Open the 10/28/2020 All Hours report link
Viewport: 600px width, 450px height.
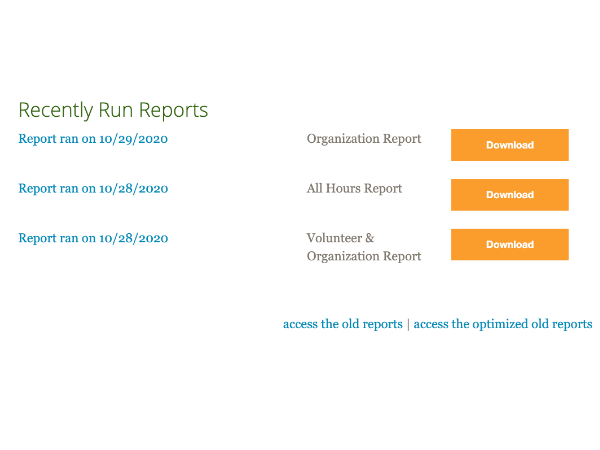[93, 188]
